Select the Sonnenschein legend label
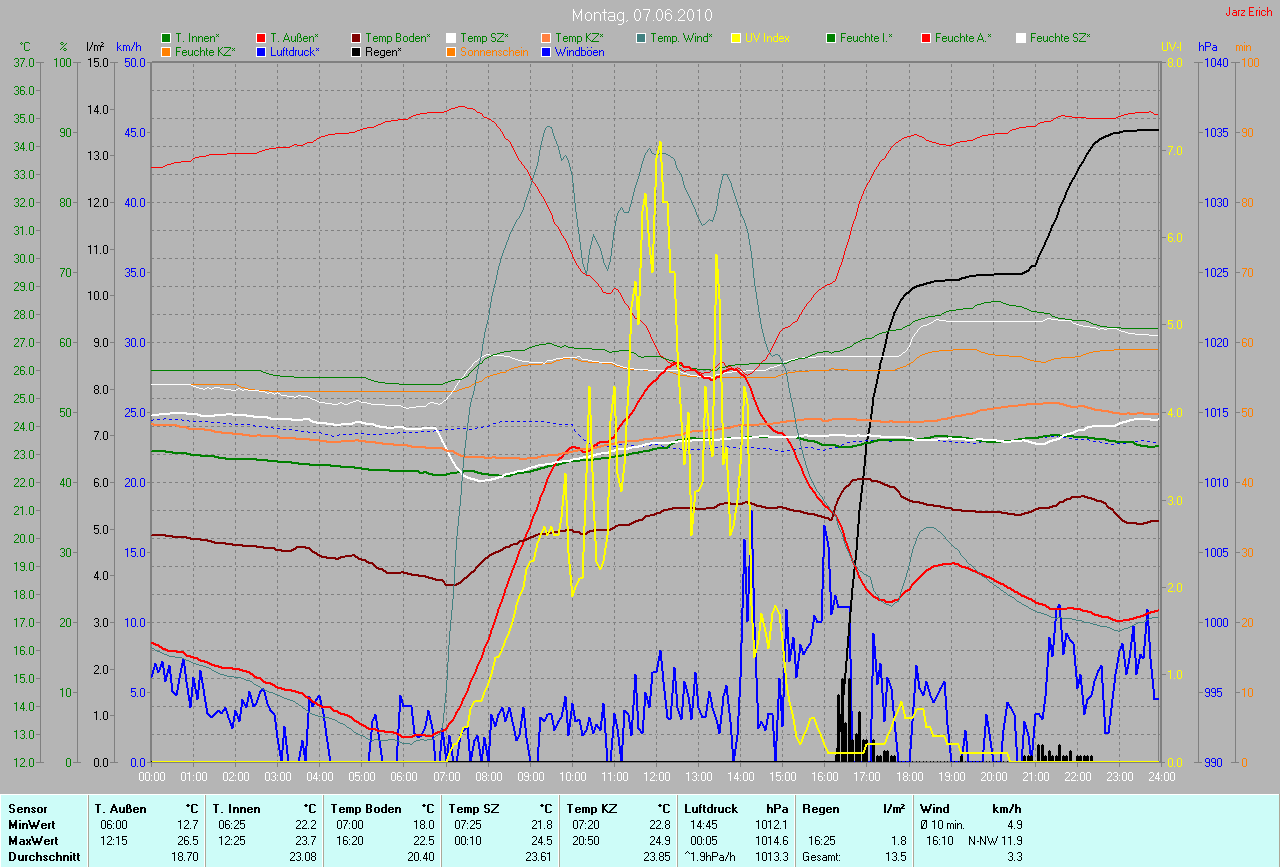 [493, 51]
